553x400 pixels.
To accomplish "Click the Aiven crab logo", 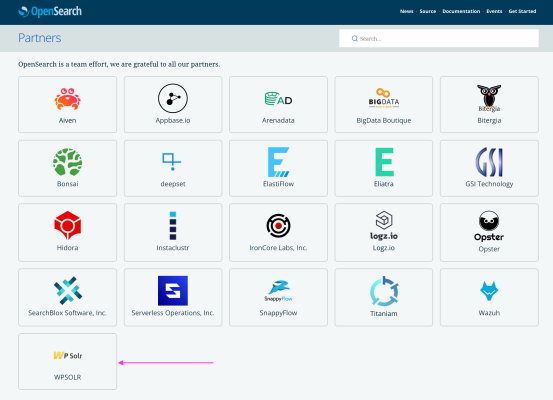I will coord(67,99).
